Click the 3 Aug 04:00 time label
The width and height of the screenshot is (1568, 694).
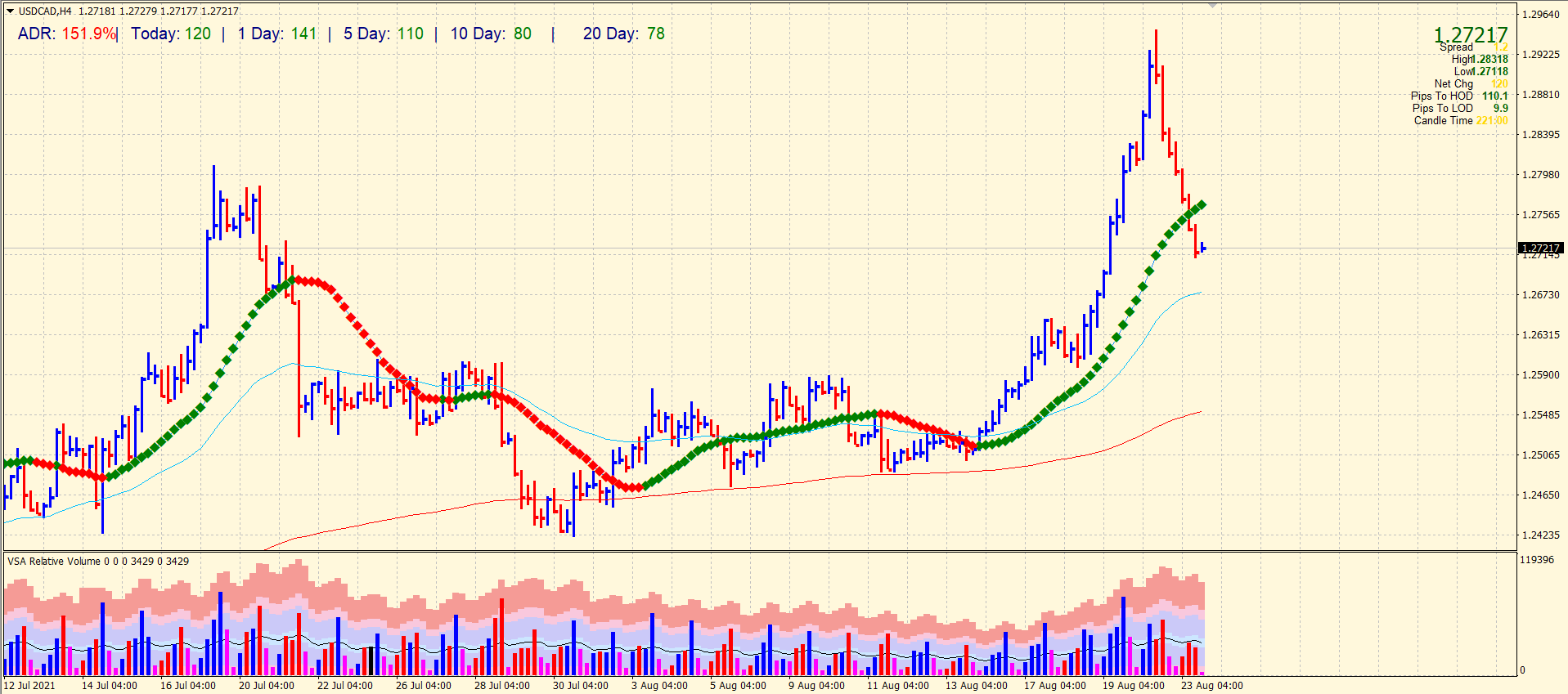[659, 686]
